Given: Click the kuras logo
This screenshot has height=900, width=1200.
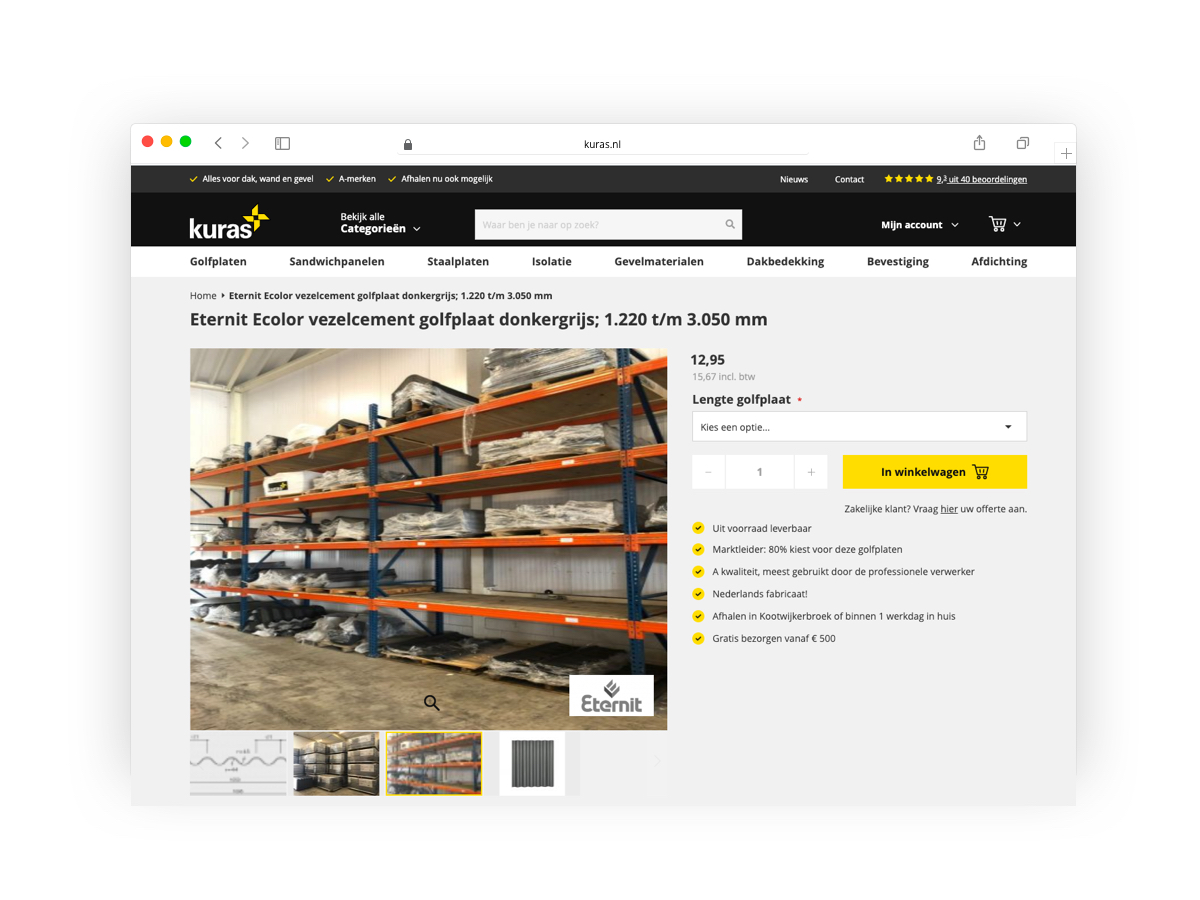Looking at the screenshot, I should [x=229, y=223].
